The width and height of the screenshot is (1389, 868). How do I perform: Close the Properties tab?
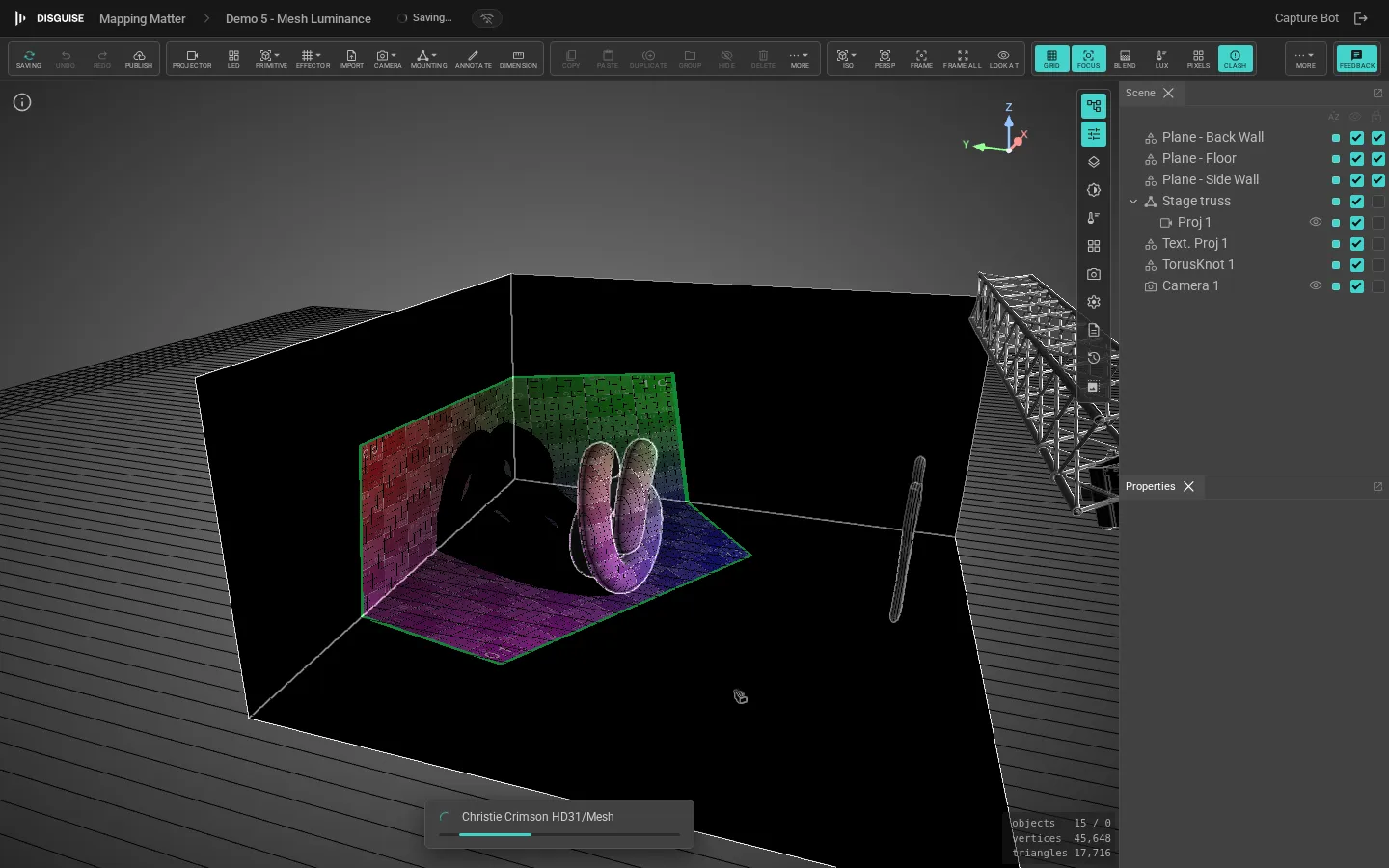tap(1188, 487)
